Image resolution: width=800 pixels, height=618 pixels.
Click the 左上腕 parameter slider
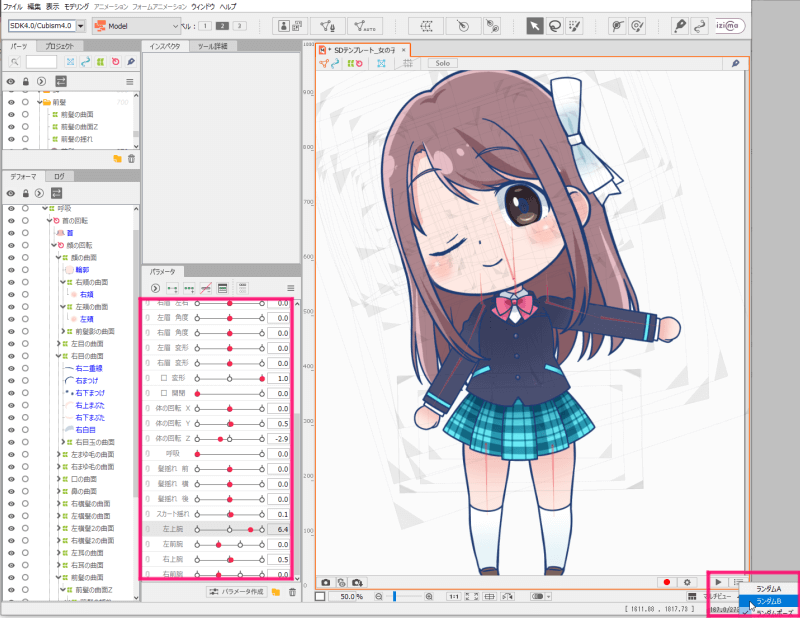230,530
